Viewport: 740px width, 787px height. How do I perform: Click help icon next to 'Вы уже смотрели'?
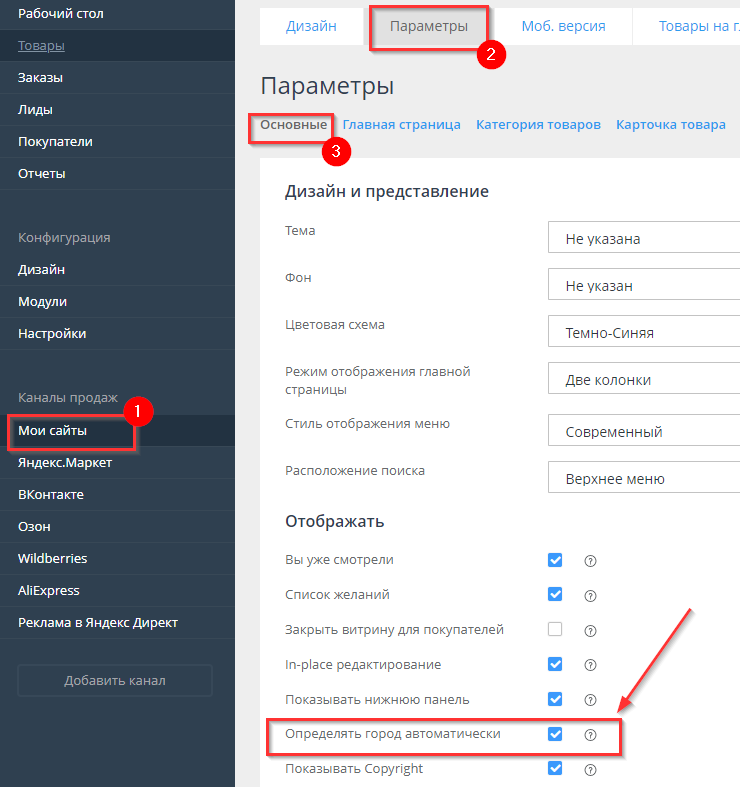[590, 561]
